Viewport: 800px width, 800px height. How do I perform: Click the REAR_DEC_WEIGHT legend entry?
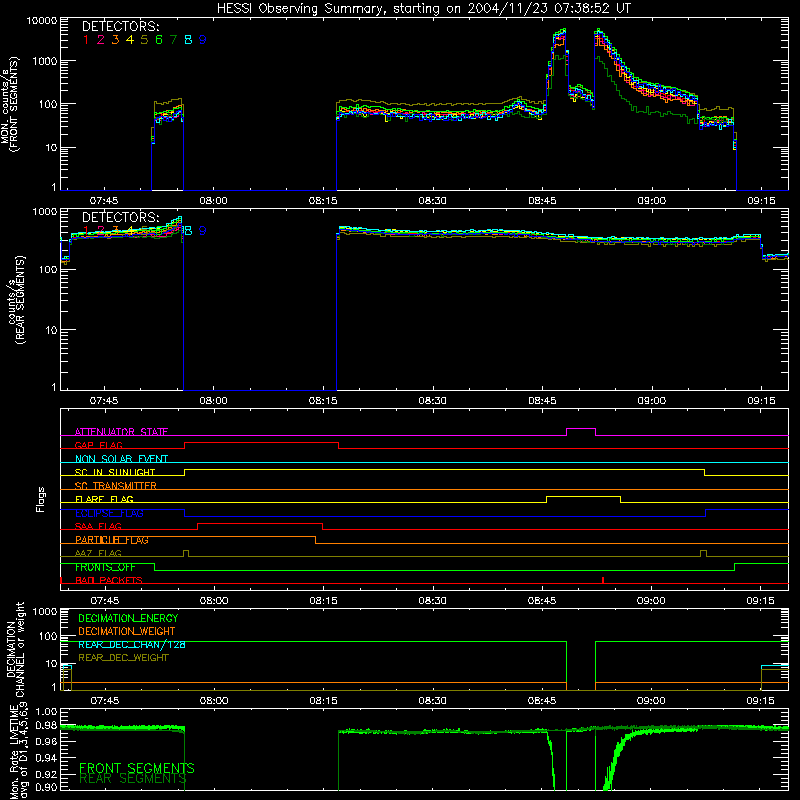(123, 658)
